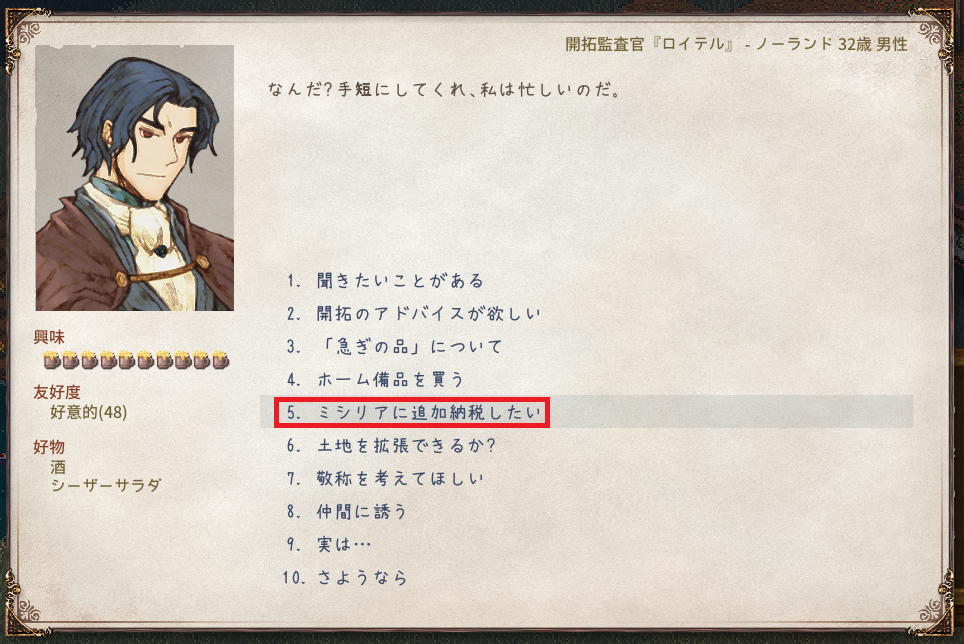Click the 酒 favorite item text
964x644 pixels.
point(58,467)
